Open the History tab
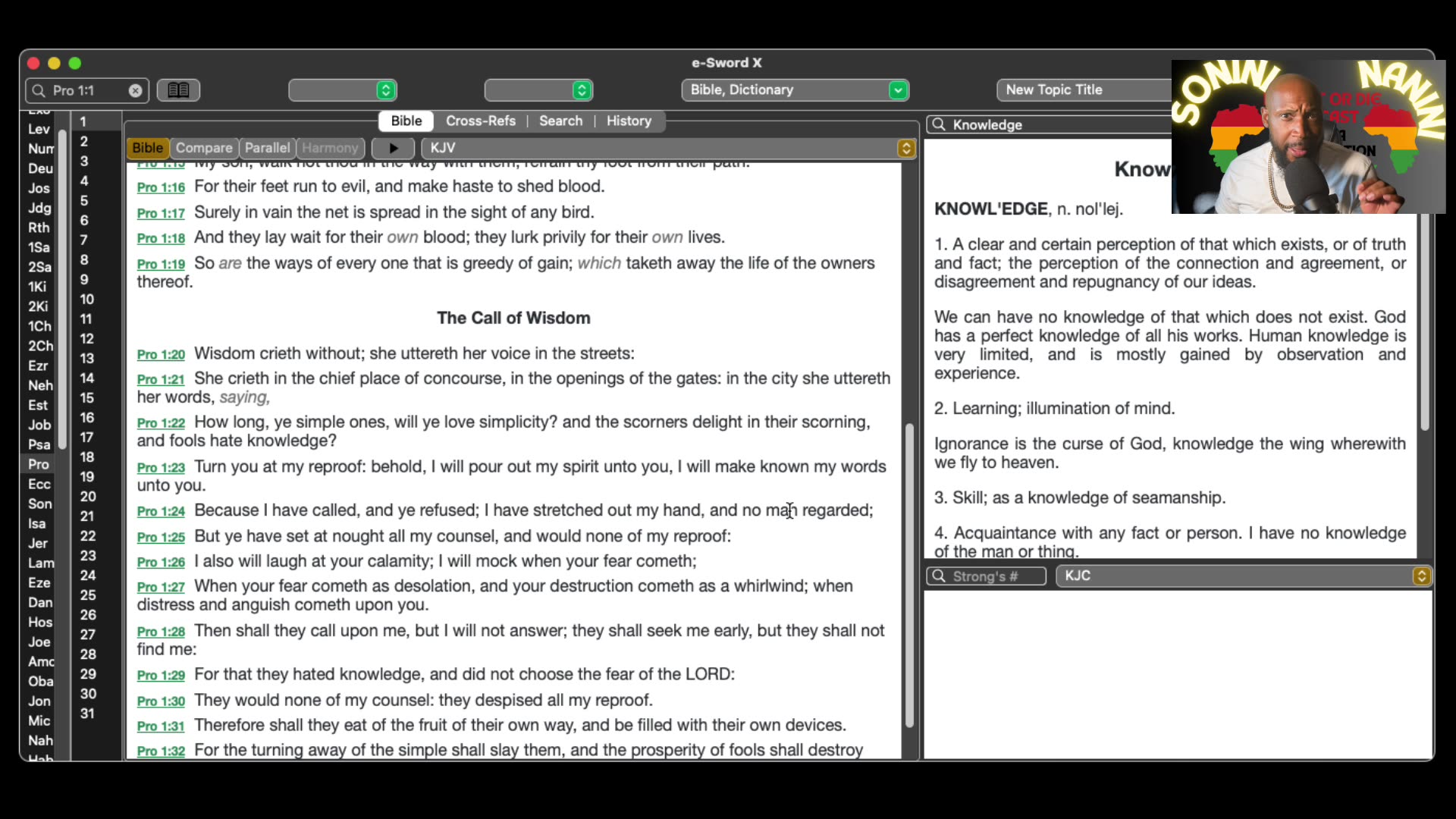The width and height of the screenshot is (1456, 819). (629, 121)
